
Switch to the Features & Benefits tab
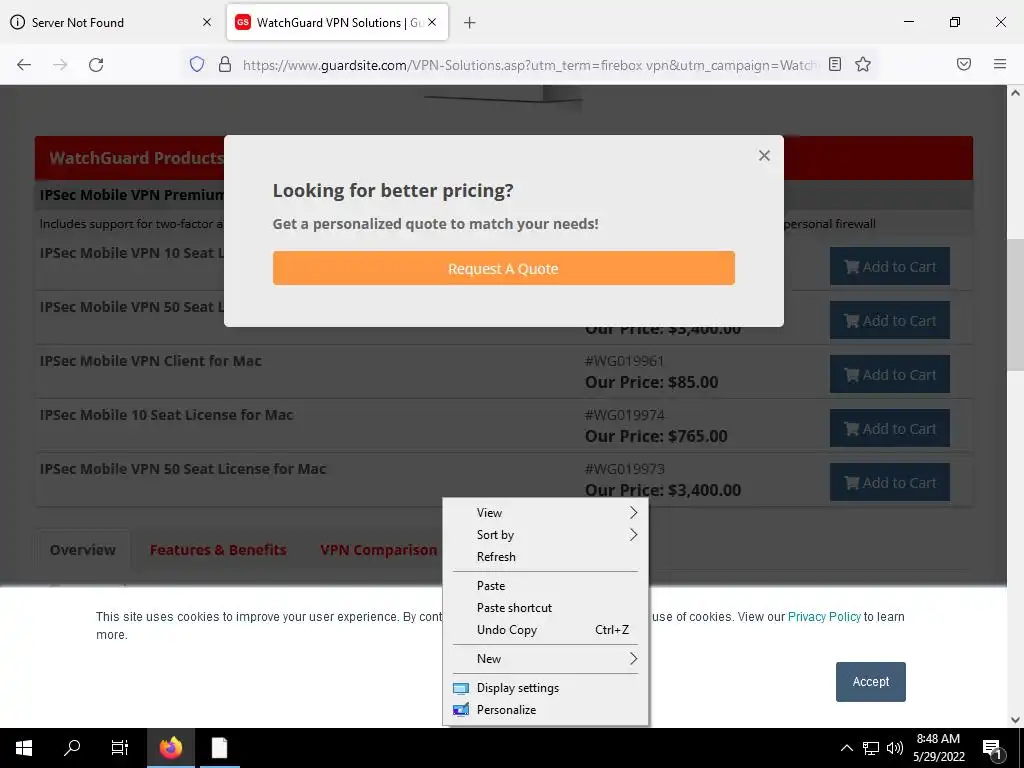(x=218, y=550)
